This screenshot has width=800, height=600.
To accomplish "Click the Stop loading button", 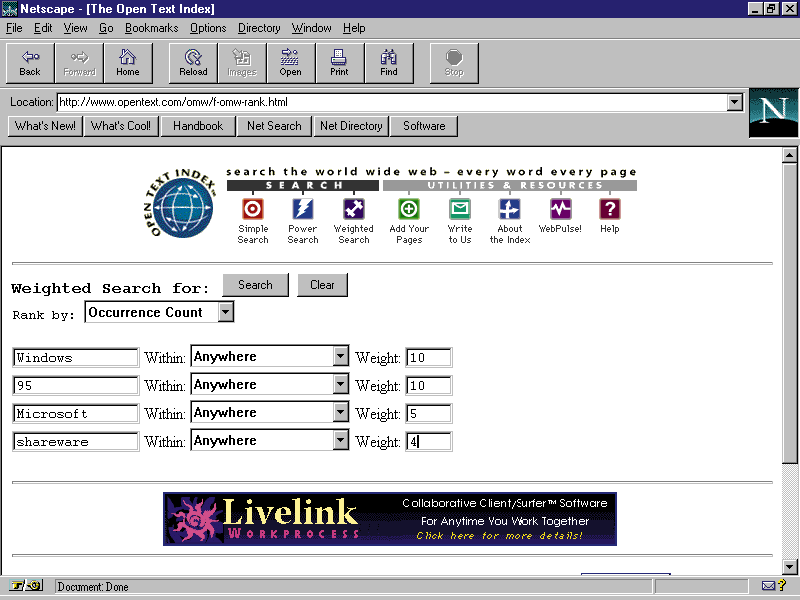I will coord(454,63).
